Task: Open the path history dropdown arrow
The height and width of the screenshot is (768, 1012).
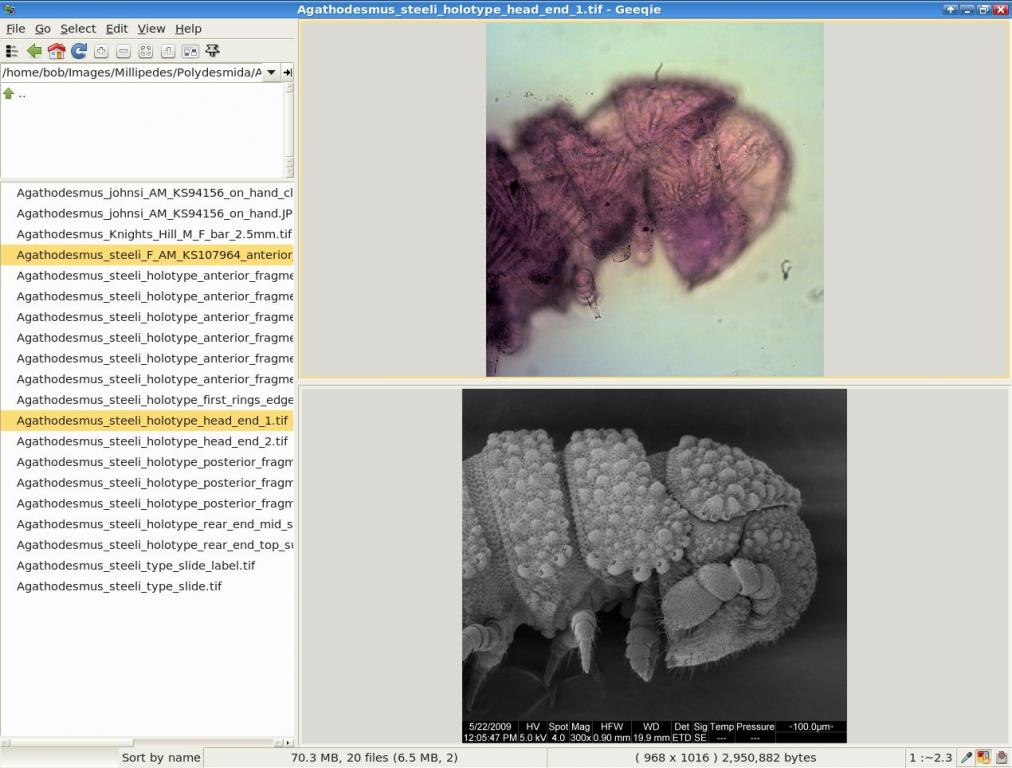Action: pyautogui.click(x=271, y=72)
